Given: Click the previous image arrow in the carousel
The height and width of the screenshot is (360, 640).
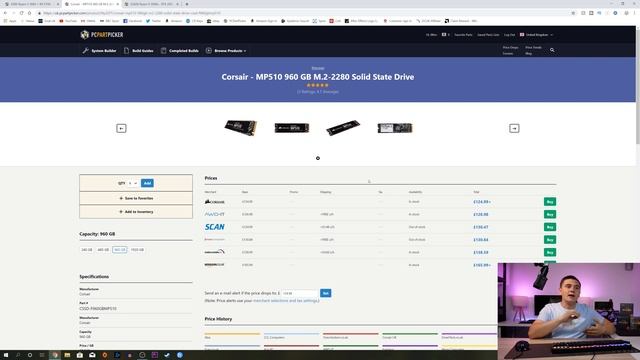Looking at the screenshot, I should pos(121,128).
